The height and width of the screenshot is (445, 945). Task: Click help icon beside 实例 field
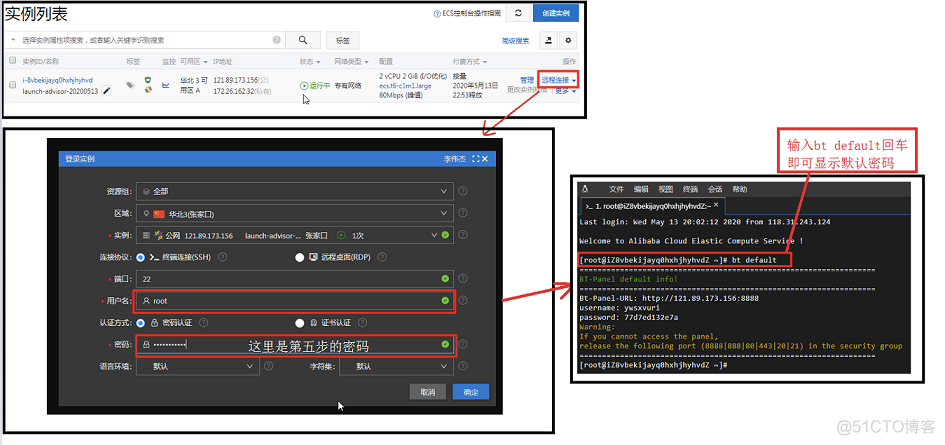(463, 235)
